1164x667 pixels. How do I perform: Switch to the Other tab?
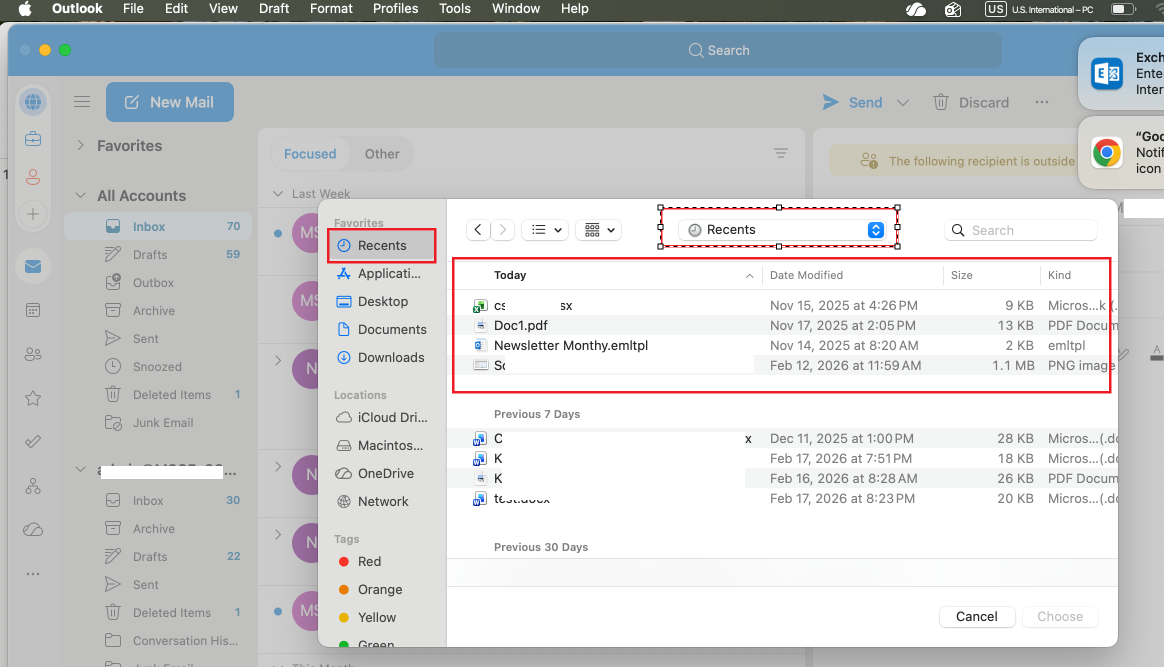[x=382, y=154]
